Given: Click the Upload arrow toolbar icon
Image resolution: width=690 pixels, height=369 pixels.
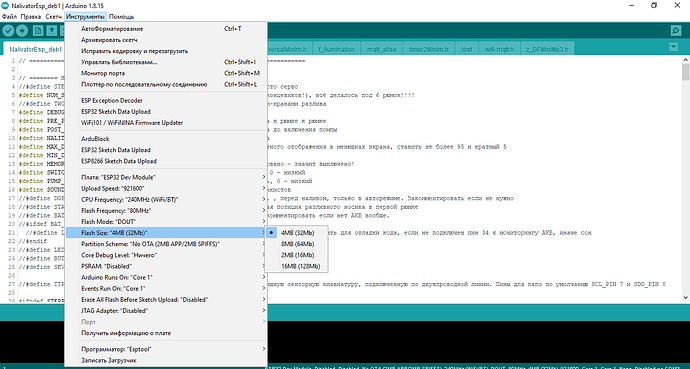Looking at the screenshot, I should pyautogui.click(x=22, y=31).
